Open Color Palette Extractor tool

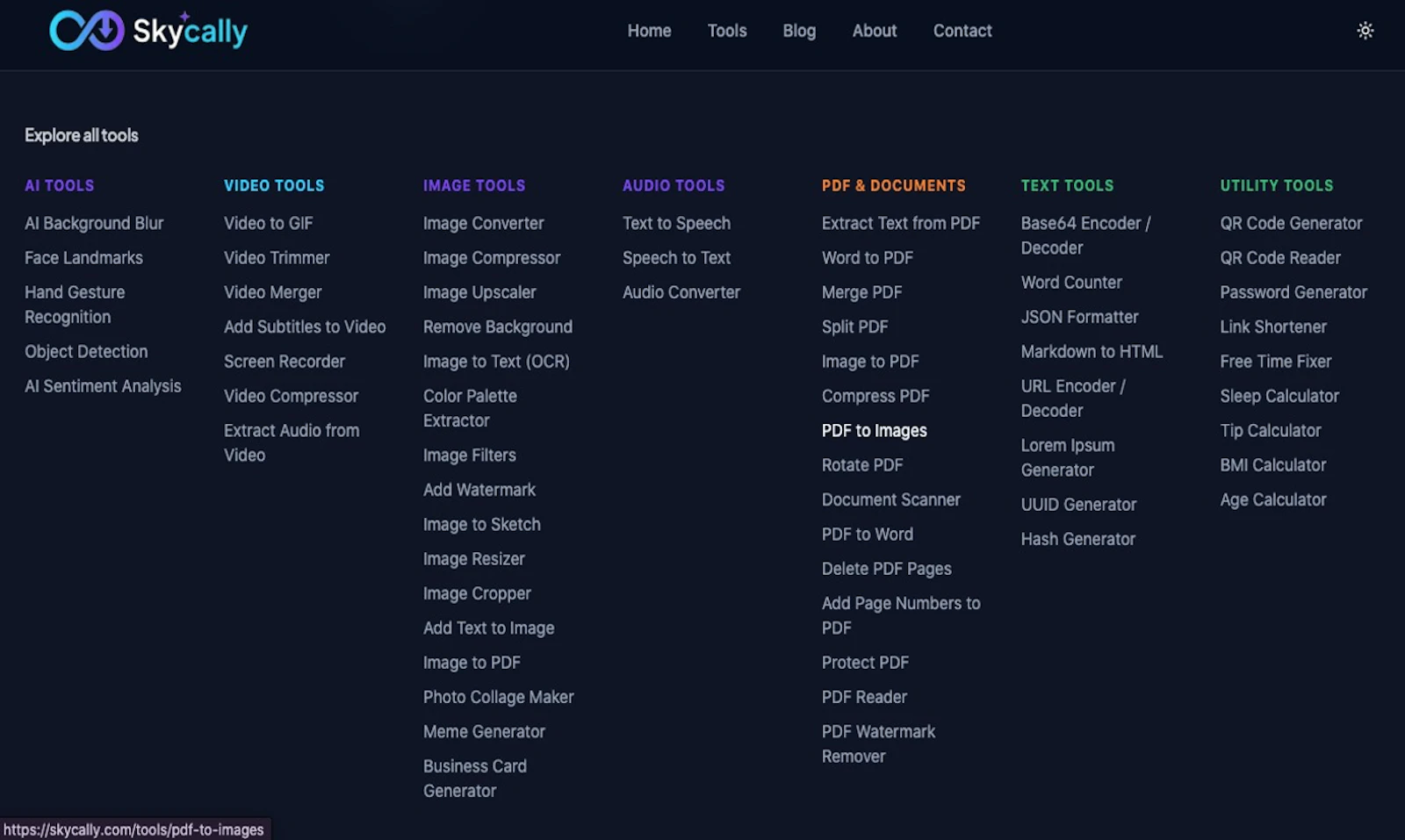pos(470,408)
